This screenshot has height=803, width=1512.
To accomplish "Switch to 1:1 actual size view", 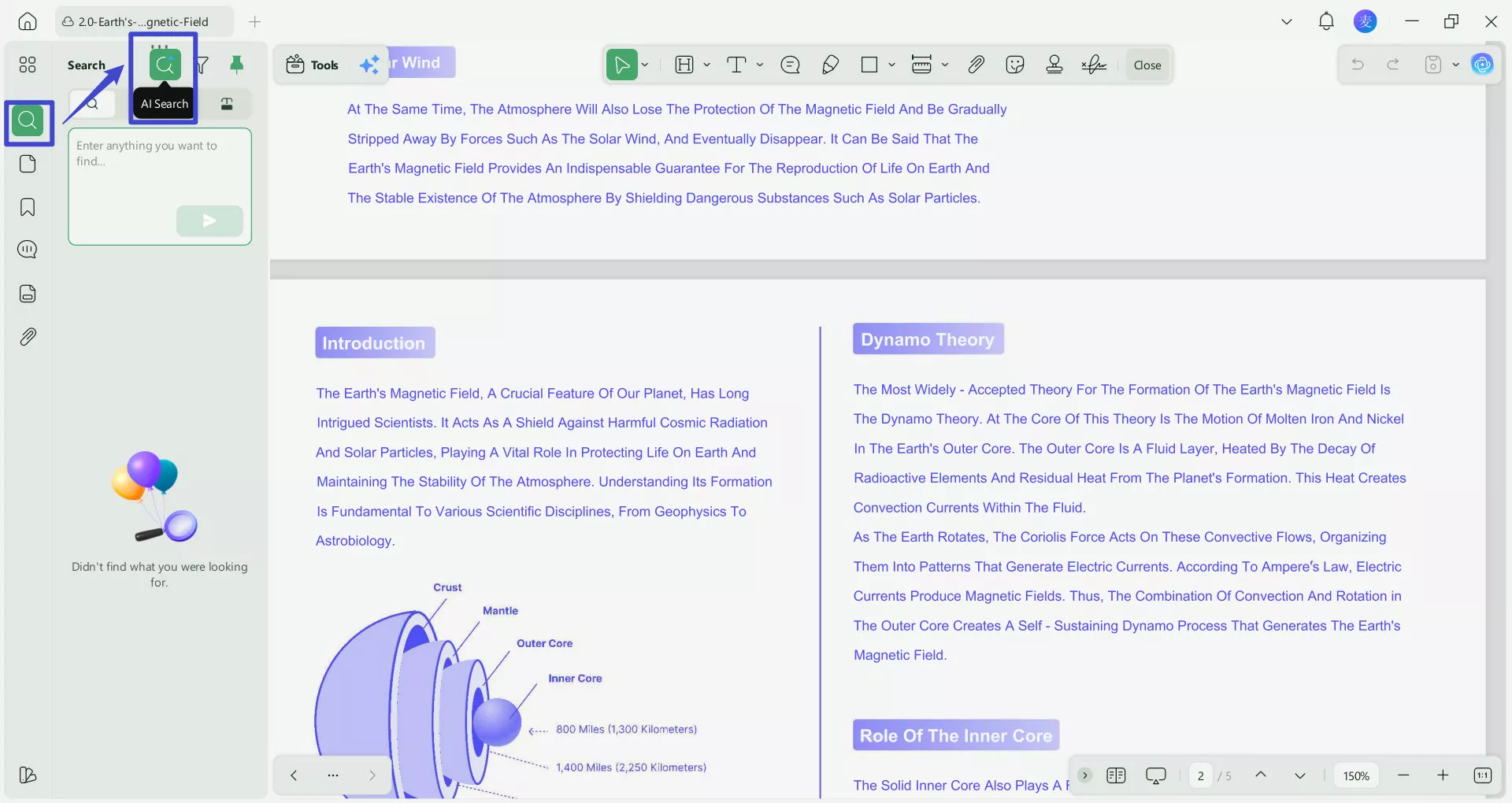I will click(1483, 775).
